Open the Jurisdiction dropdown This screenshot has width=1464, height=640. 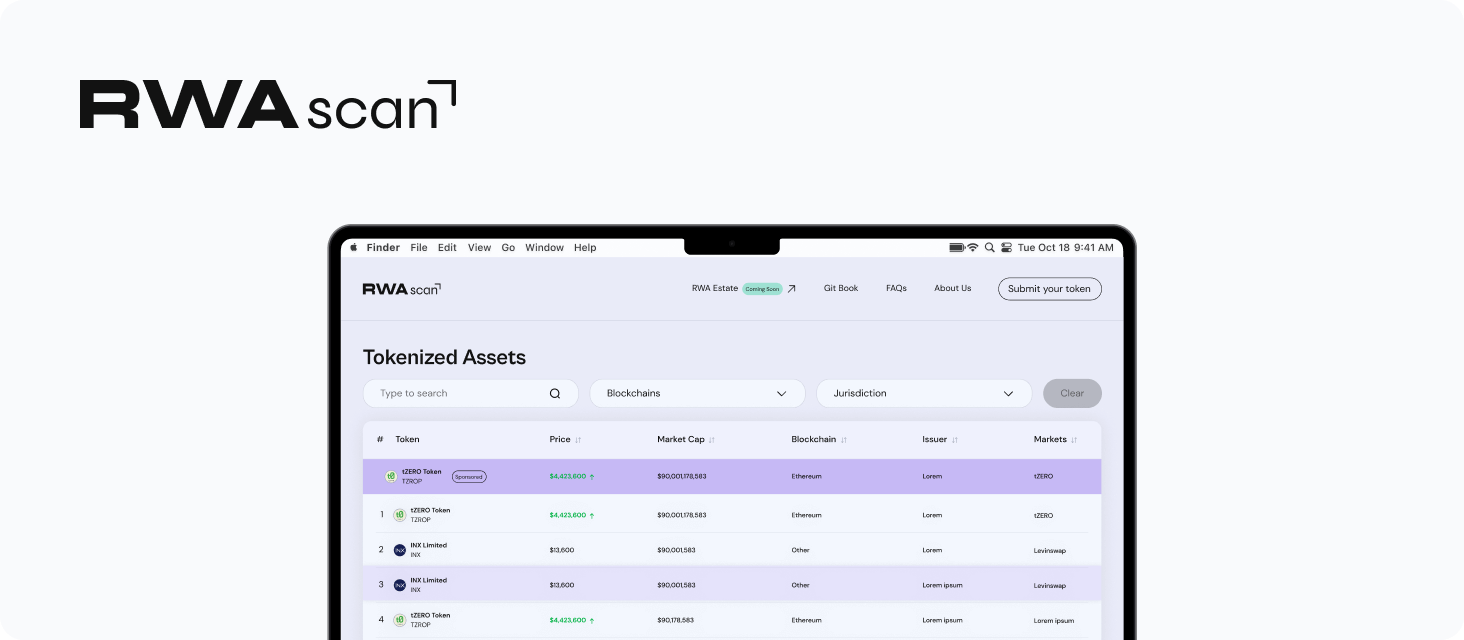click(924, 393)
